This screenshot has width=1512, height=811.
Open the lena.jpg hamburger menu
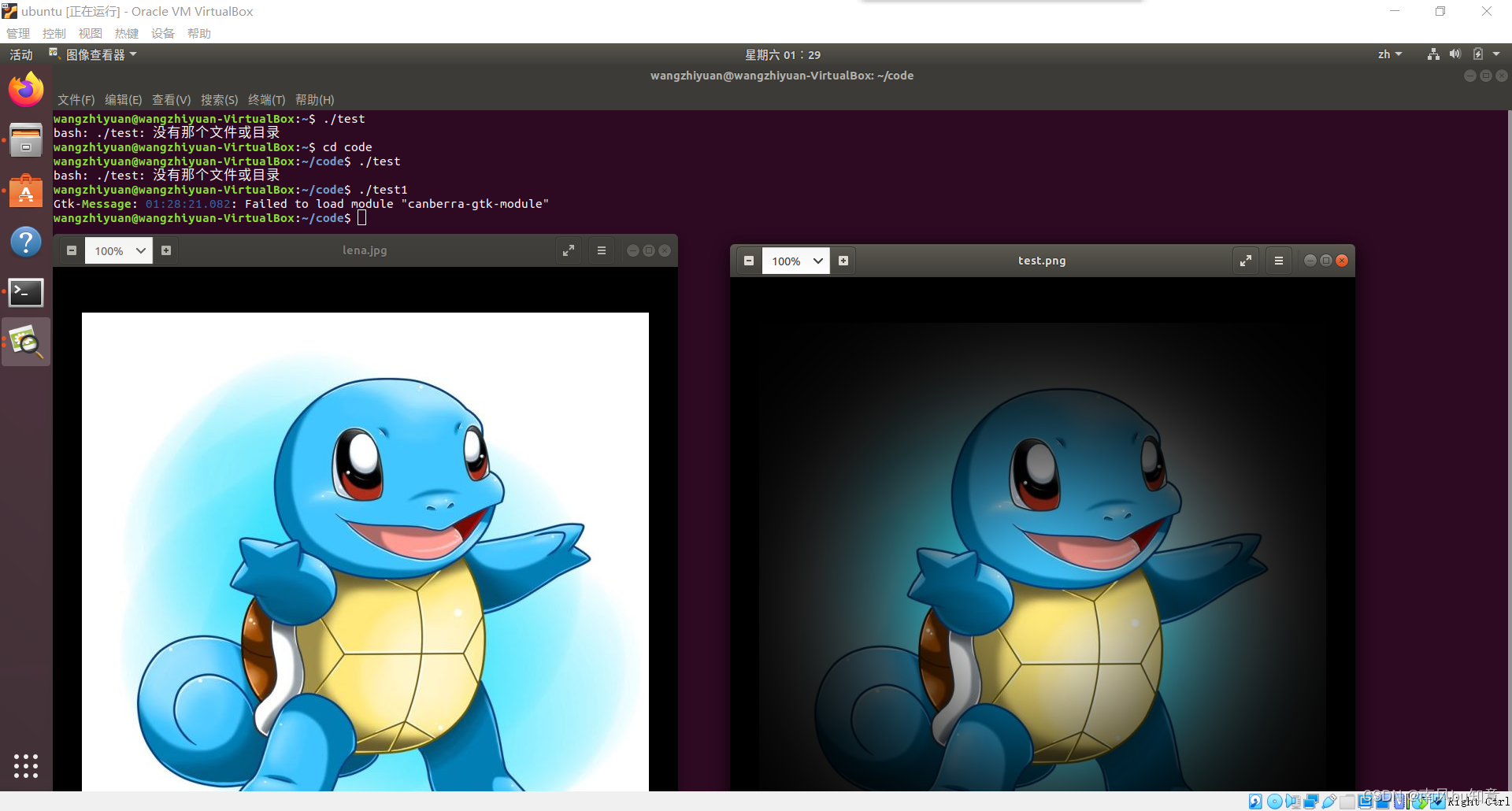point(602,250)
